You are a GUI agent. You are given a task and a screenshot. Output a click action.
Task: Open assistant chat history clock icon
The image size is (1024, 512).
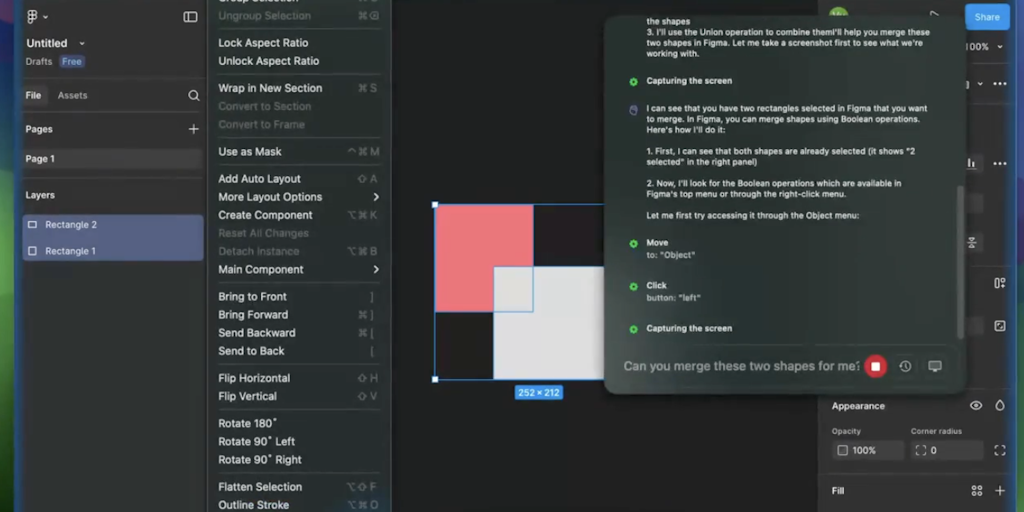(905, 366)
